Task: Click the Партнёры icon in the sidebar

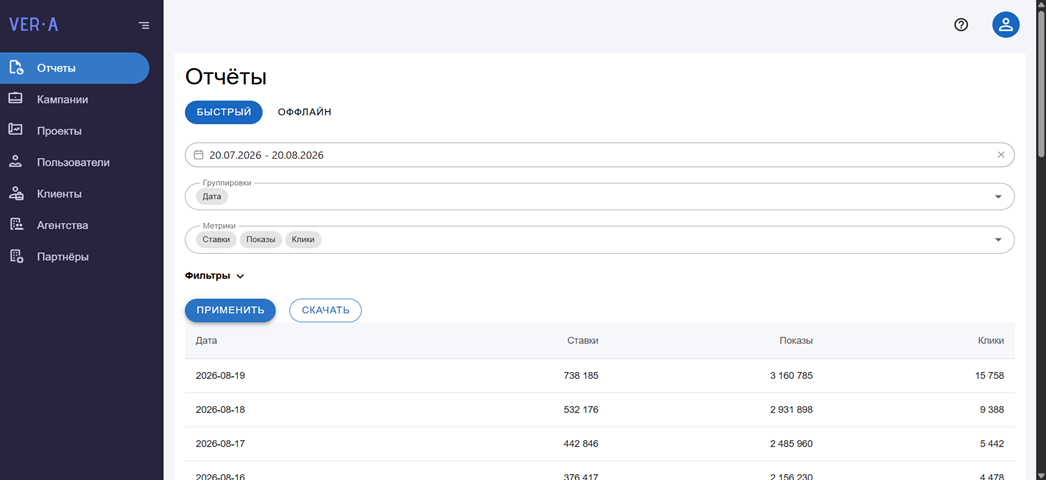Action: (15, 257)
